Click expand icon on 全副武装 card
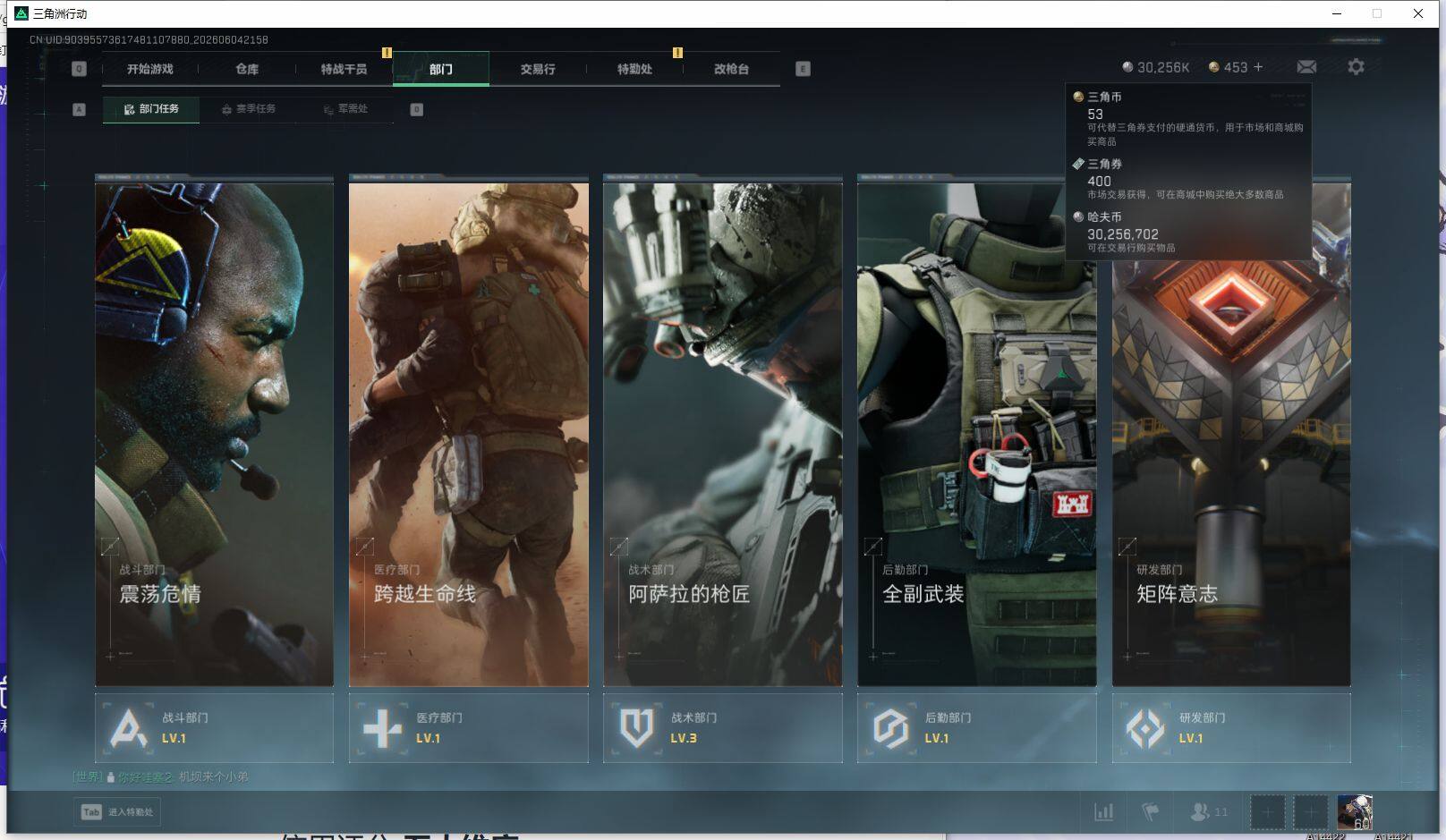 coord(873,546)
